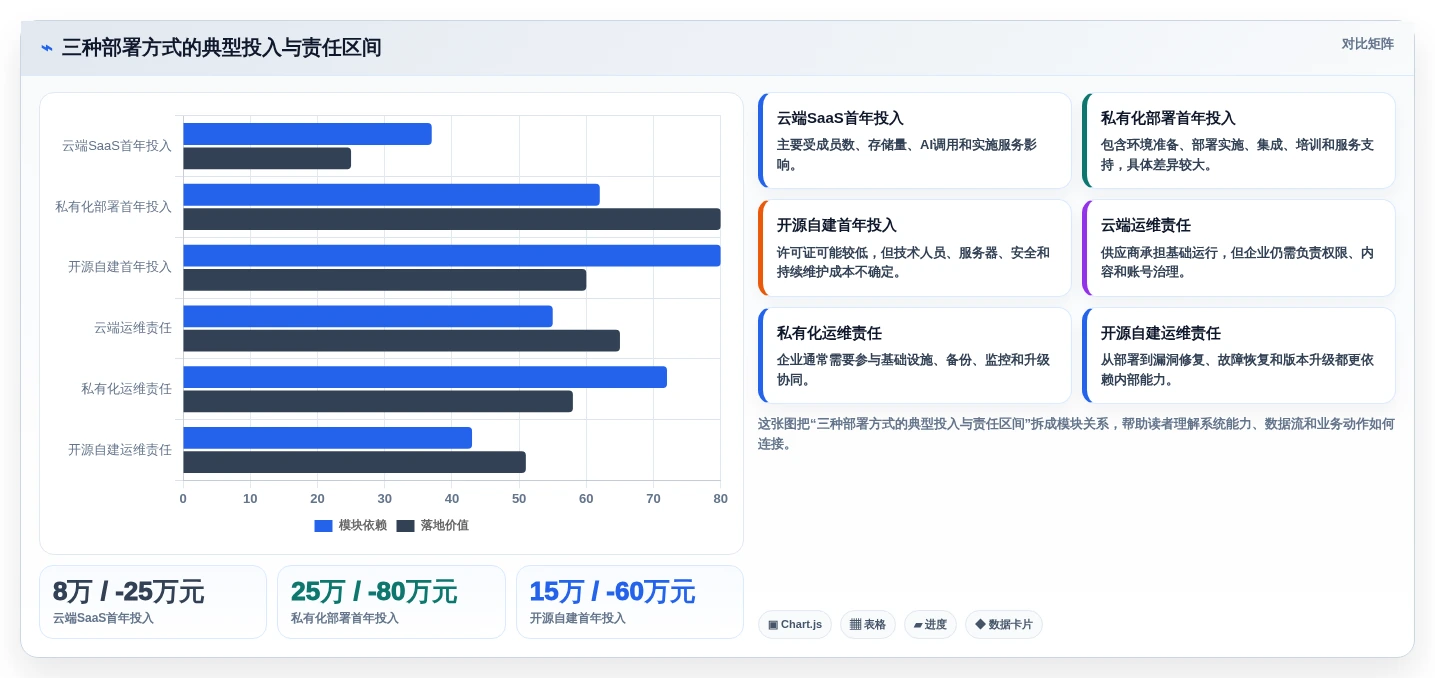
Task: Click the blue bar for 私有化运维责任
Action: (x=425, y=377)
